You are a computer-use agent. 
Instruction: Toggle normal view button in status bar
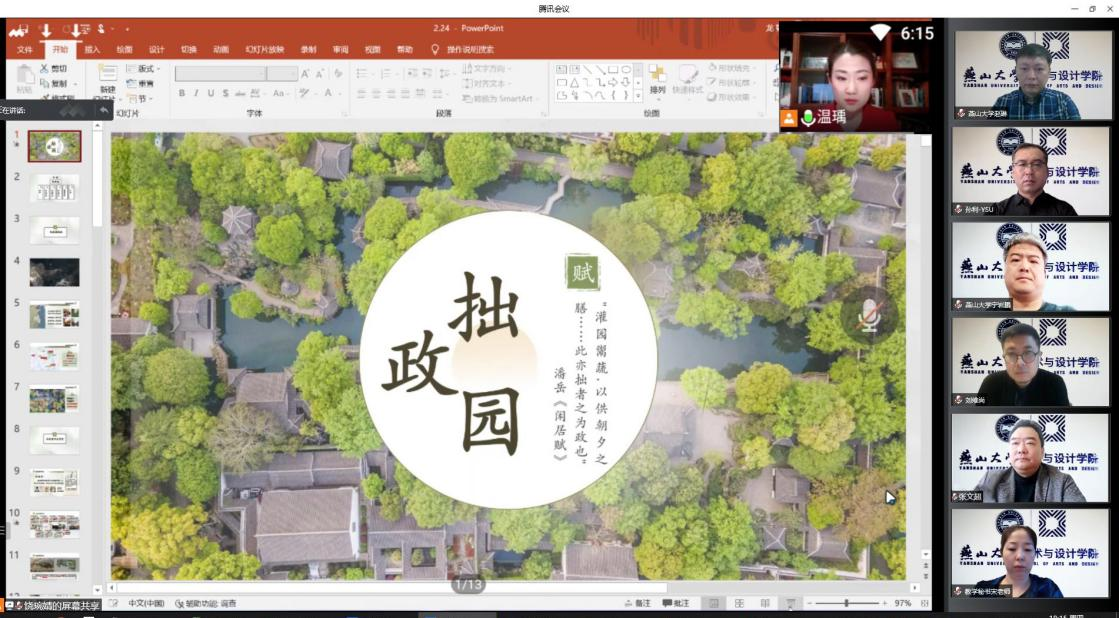pos(713,603)
